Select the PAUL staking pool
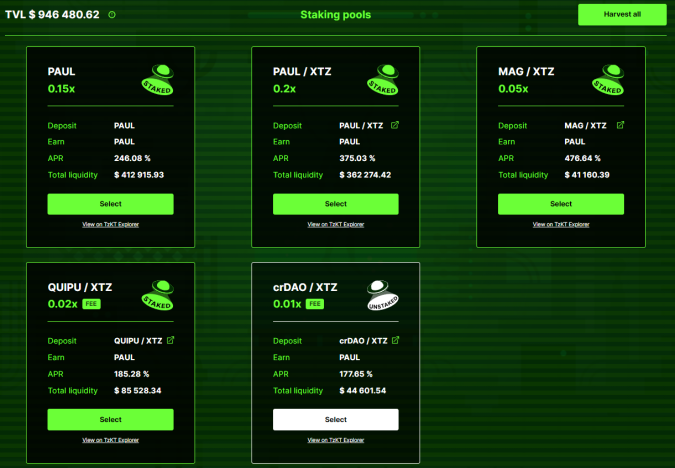This screenshot has width=675, height=468. click(x=111, y=204)
